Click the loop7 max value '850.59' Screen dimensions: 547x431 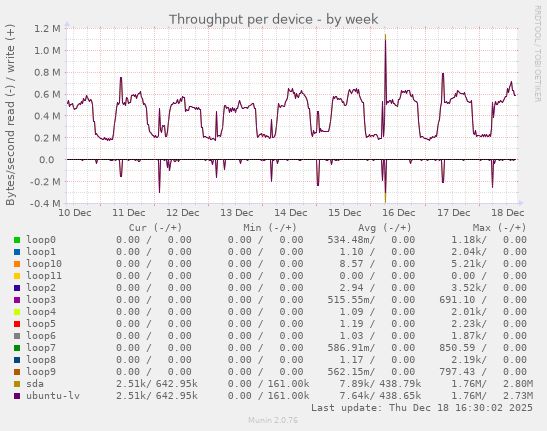457,348
